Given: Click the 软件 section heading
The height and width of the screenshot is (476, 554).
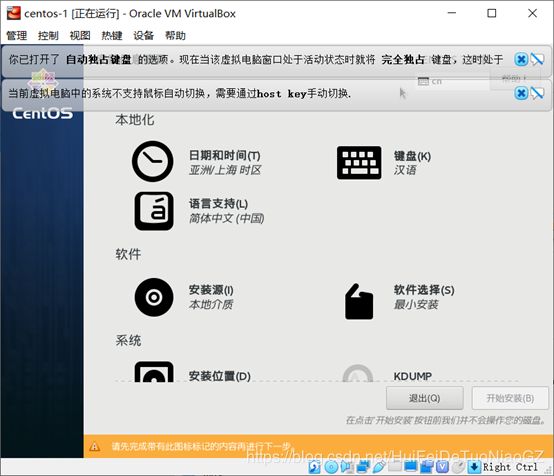Looking at the screenshot, I should tap(128, 254).
